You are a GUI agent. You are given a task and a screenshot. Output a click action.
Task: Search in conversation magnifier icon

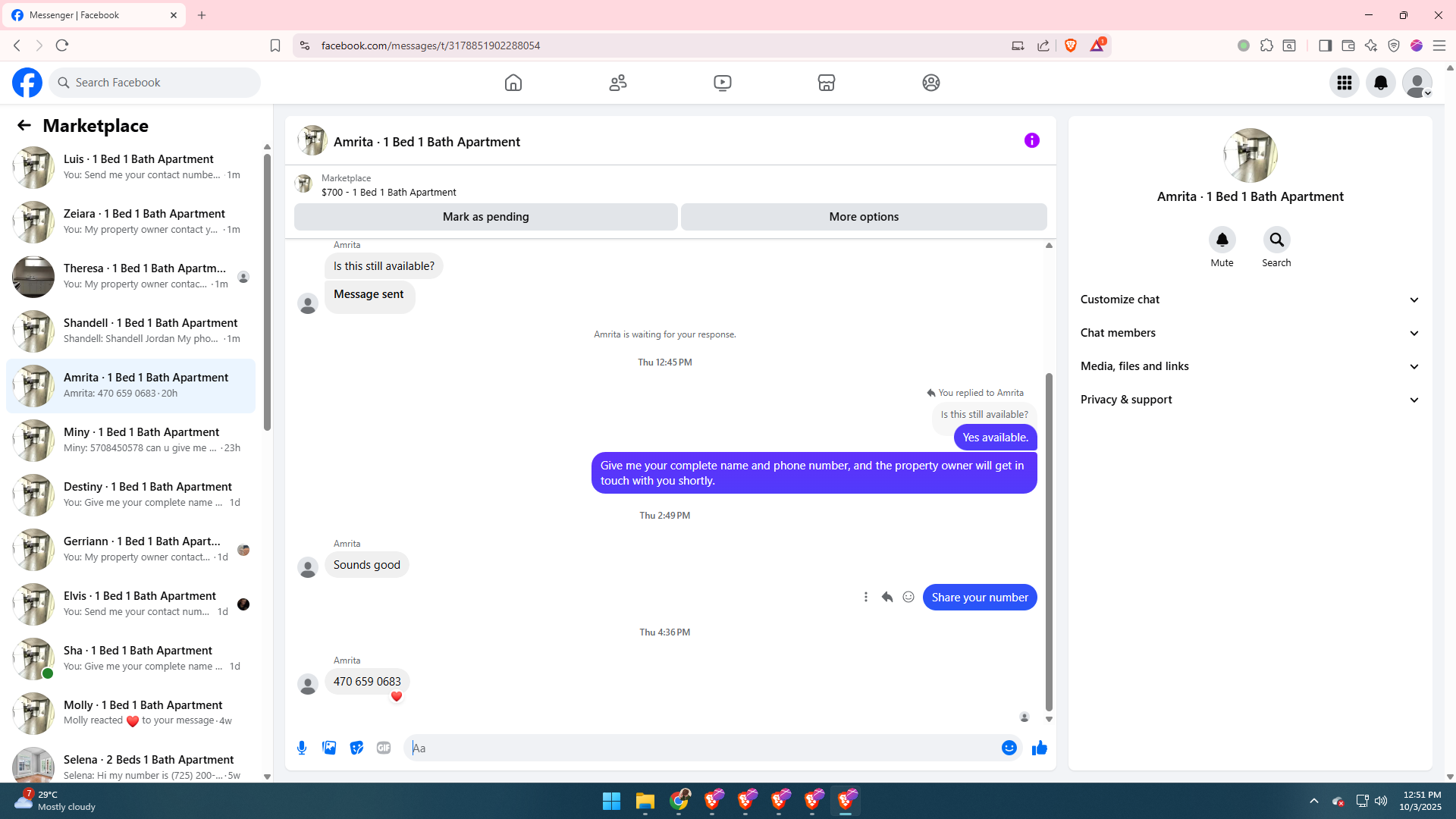click(x=1277, y=240)
